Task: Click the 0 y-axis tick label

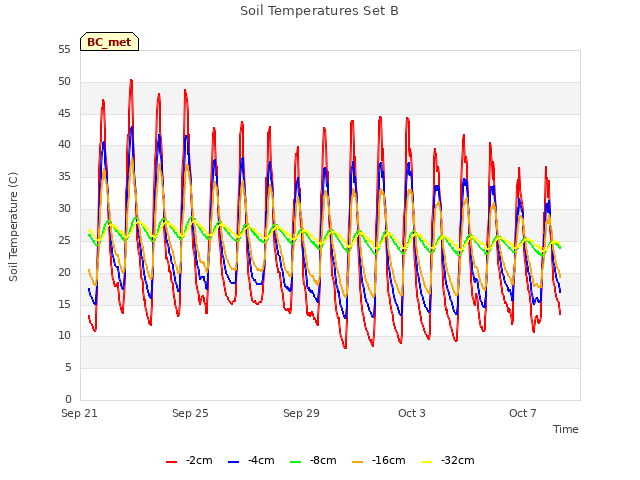Action: coord(68,399)
